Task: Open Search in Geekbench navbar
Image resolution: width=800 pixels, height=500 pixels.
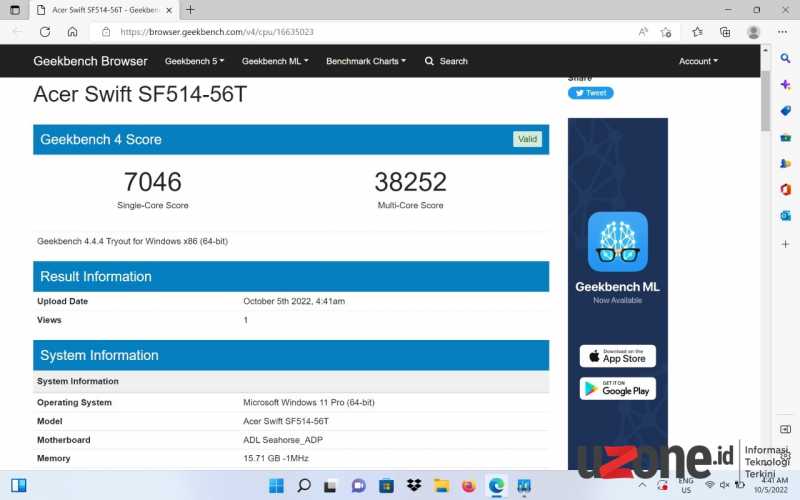Action: (x=446, y=61)
